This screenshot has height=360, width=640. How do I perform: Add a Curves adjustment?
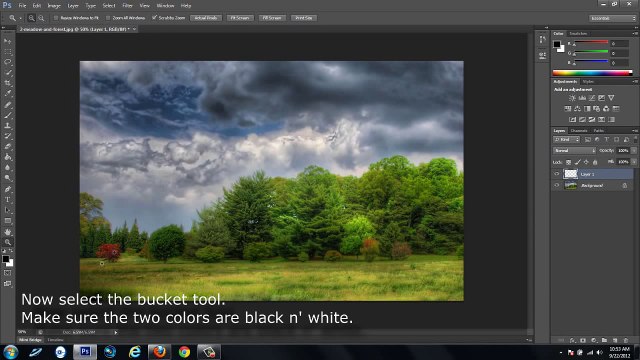(592, 98)
